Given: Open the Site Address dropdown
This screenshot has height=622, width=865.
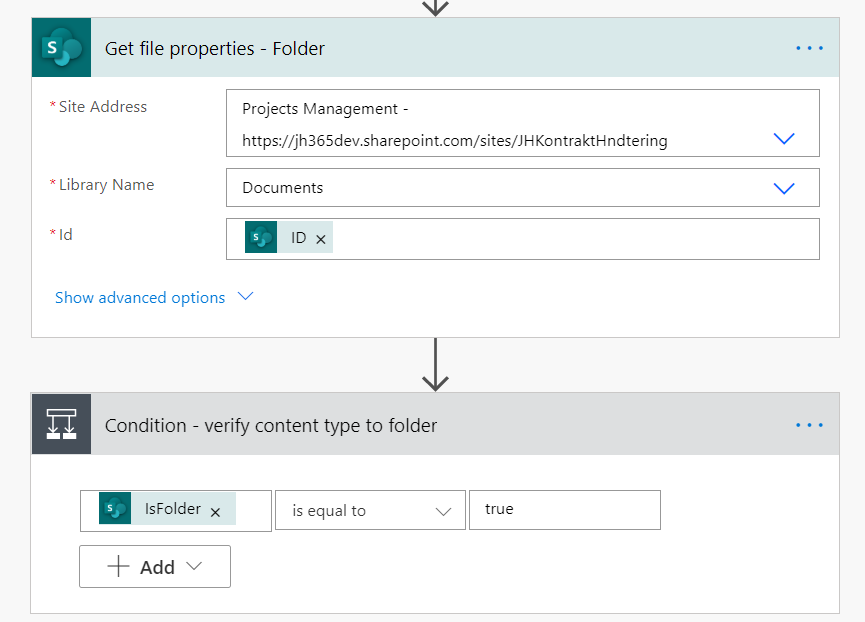Looking at the screenshot, I should pyautogui.click(x=784, y=138).
